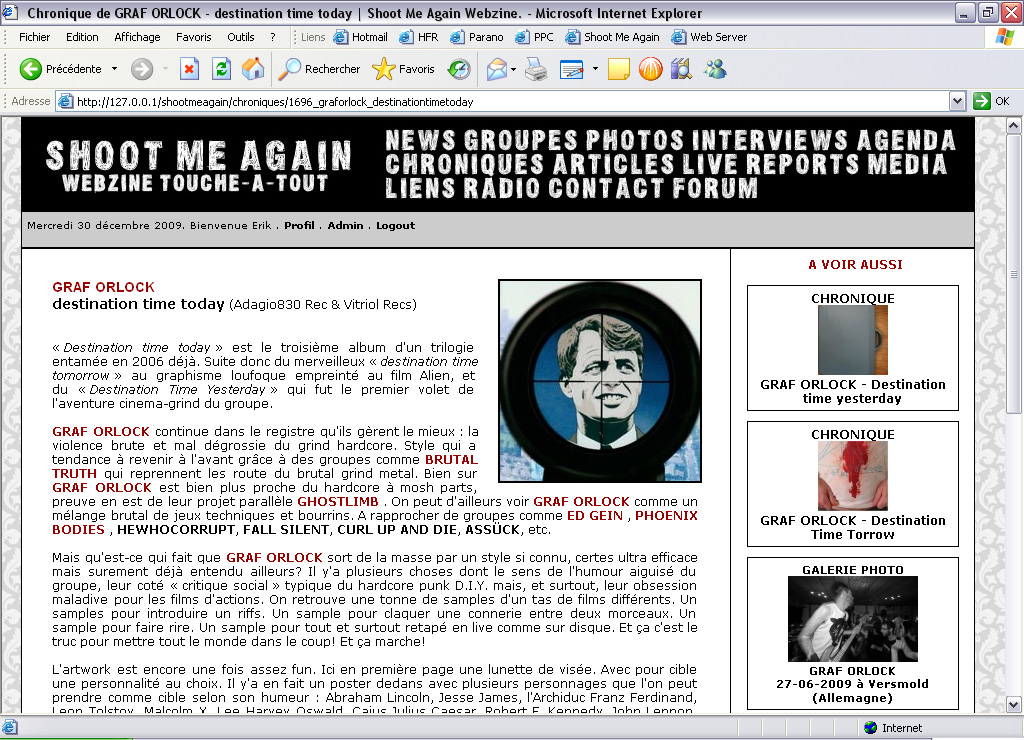Screen dimensions: 1024x740
Task: Open Destination Time Torrow chronique thumbnail
Action: pos(852,475)
